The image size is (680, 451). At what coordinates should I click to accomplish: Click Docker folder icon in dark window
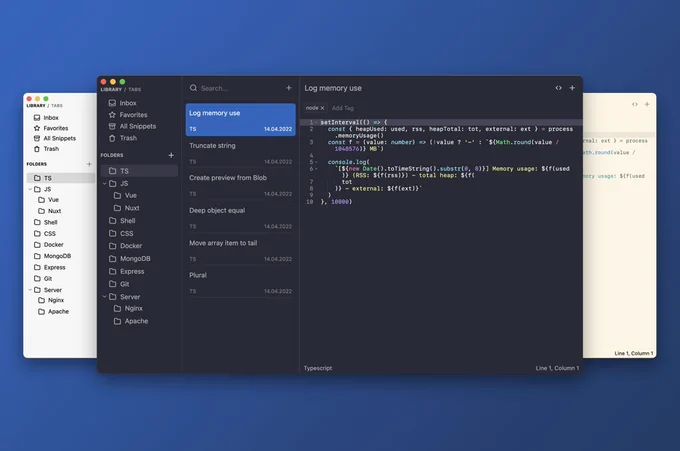[112, 246]
